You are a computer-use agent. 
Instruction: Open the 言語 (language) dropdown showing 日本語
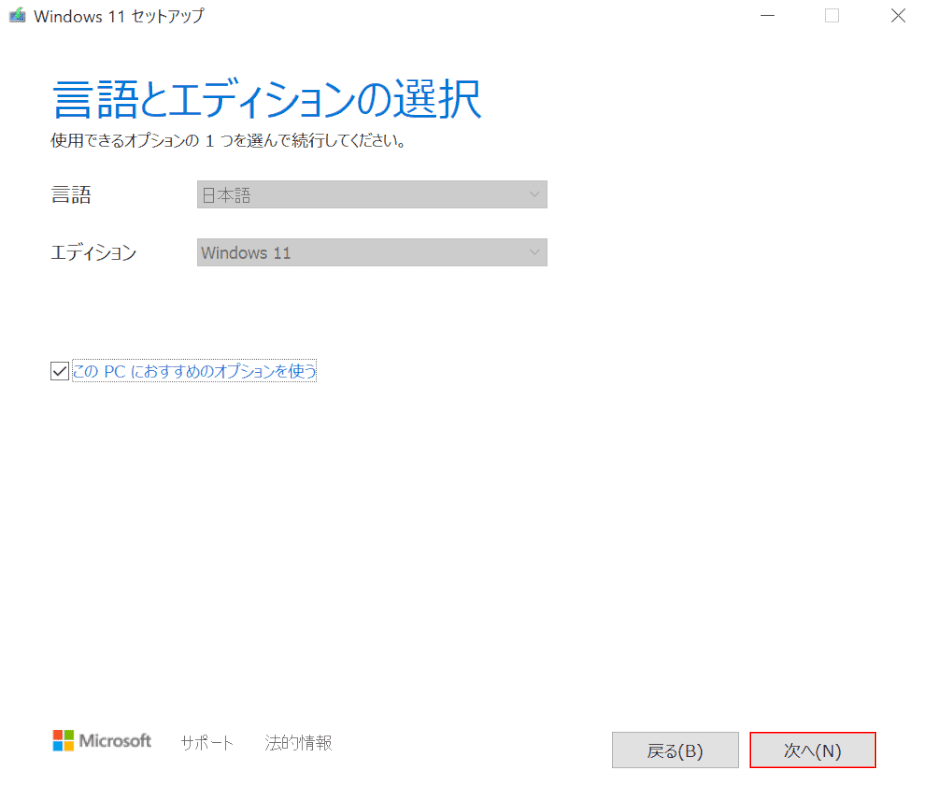372,195
